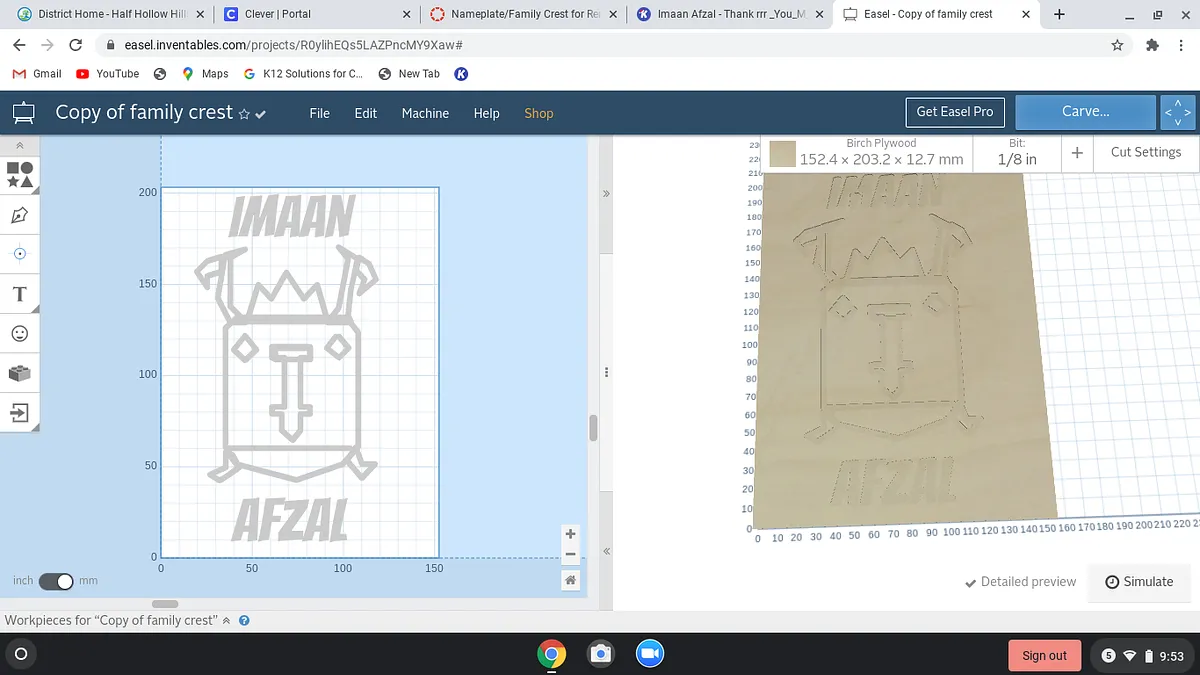Zoom out on the design canvas

tap(570, 554)
